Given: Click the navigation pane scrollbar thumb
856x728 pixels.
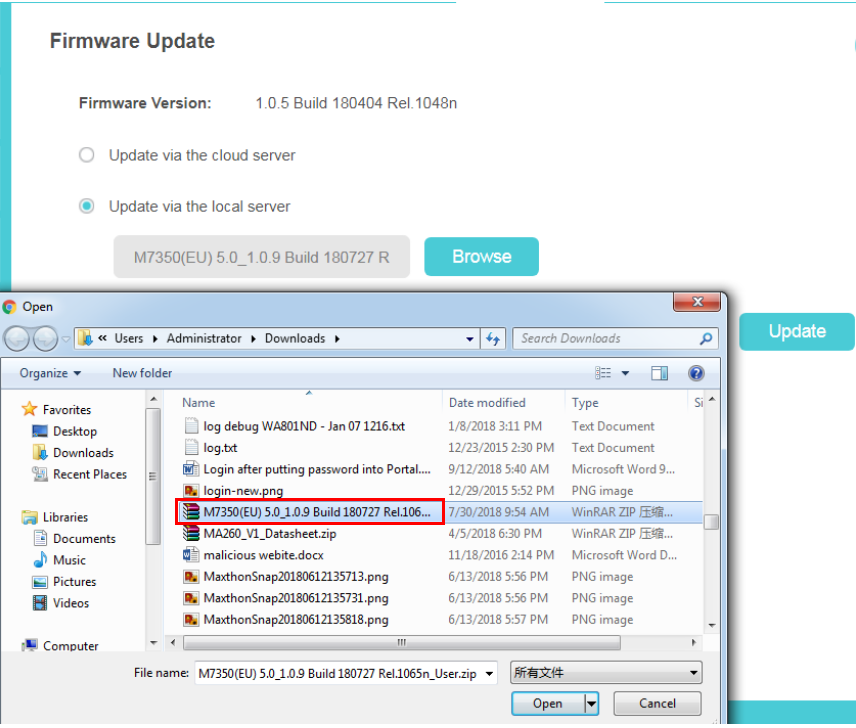Looking at the screenshot, I should click(153, 476).
